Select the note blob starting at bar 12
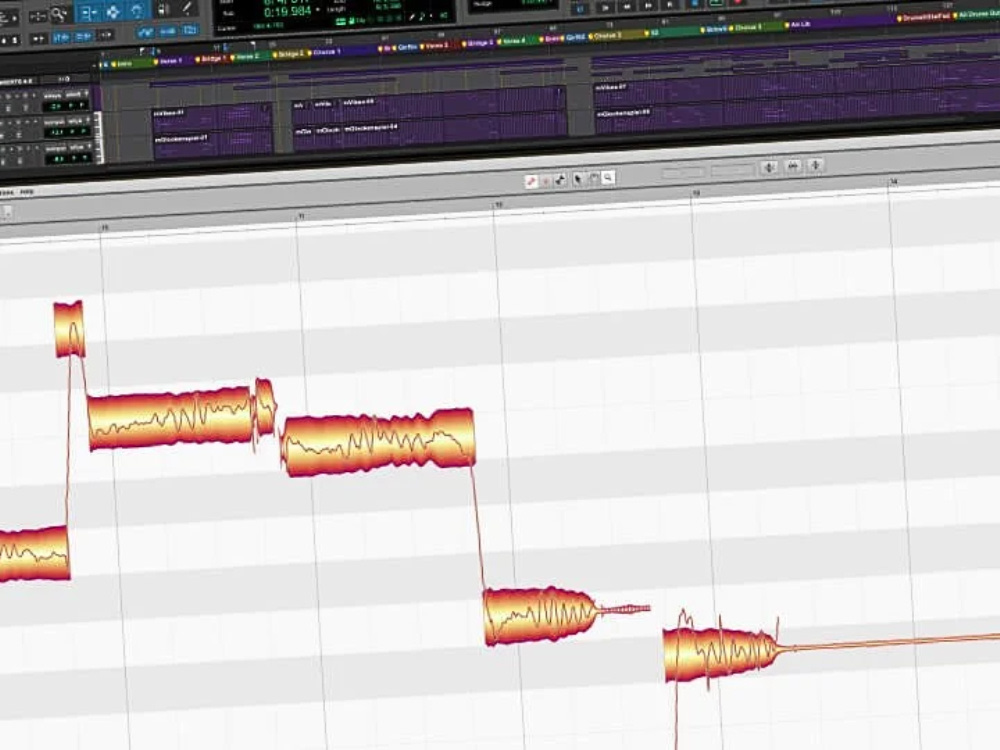Image resolution: width=1000 pixels, height=750 pixels. (x=541, y=617)
